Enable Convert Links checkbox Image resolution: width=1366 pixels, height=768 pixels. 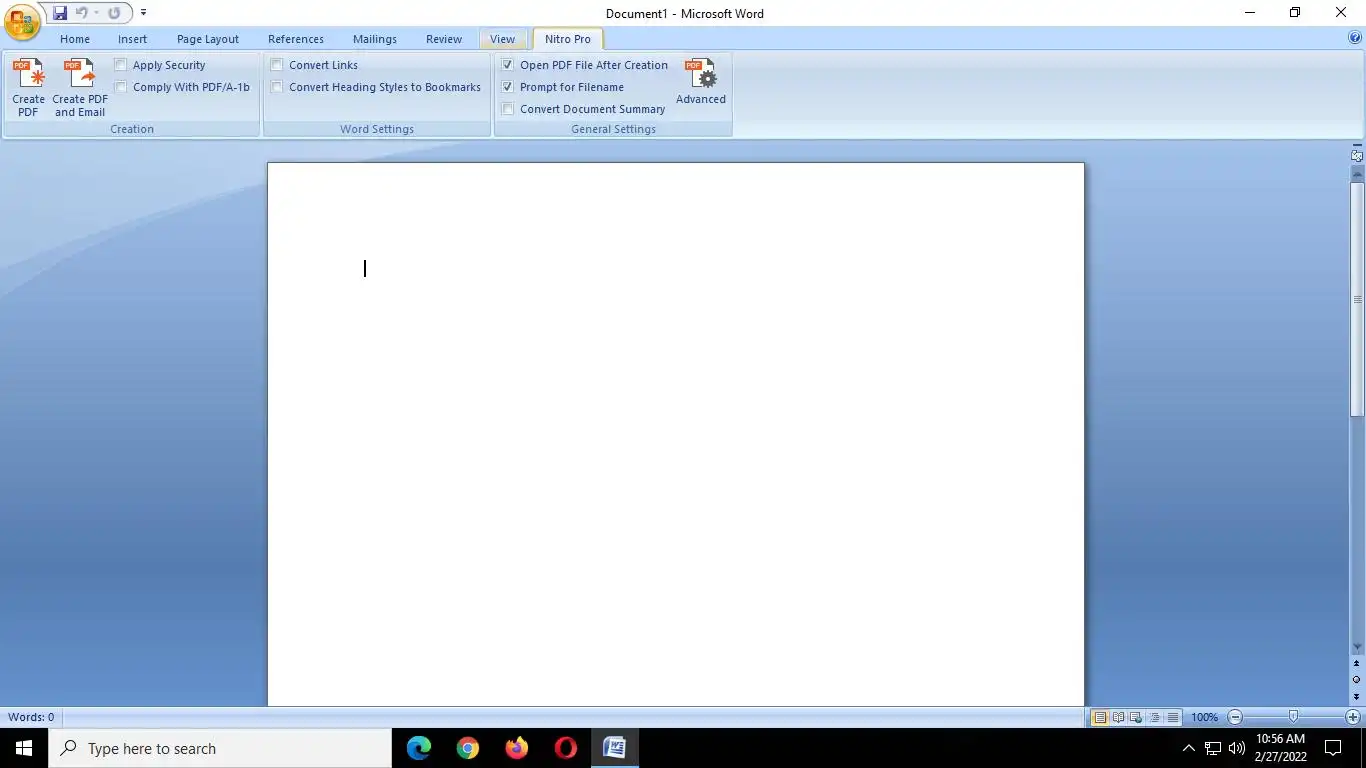click(x=277, y=65)
